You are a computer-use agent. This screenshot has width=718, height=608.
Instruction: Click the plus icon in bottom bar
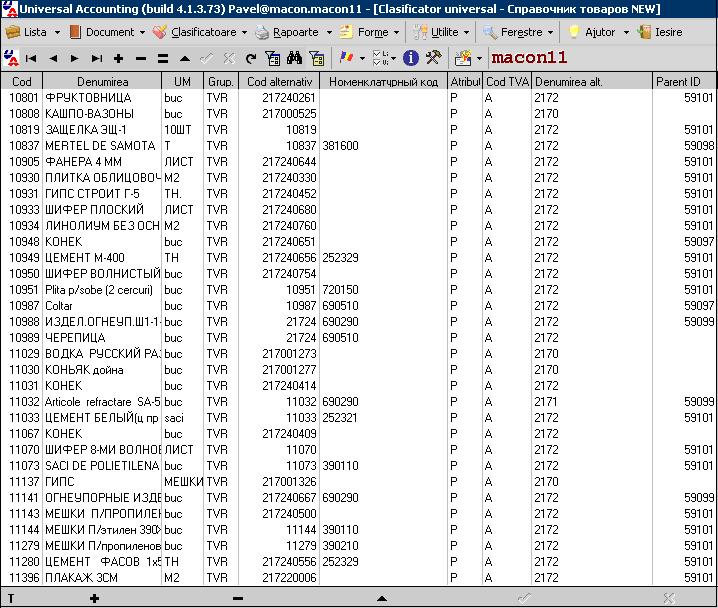(94, 598)
